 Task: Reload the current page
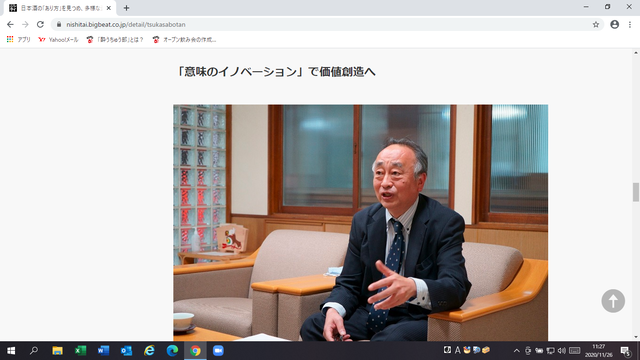[x=40, y=24]
